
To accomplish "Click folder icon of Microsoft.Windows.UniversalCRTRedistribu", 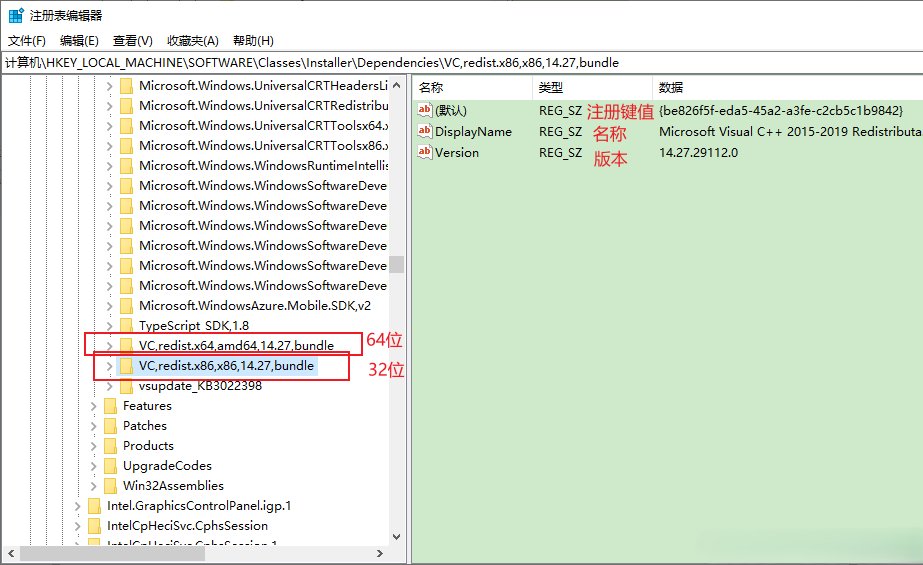I will 126,107.
